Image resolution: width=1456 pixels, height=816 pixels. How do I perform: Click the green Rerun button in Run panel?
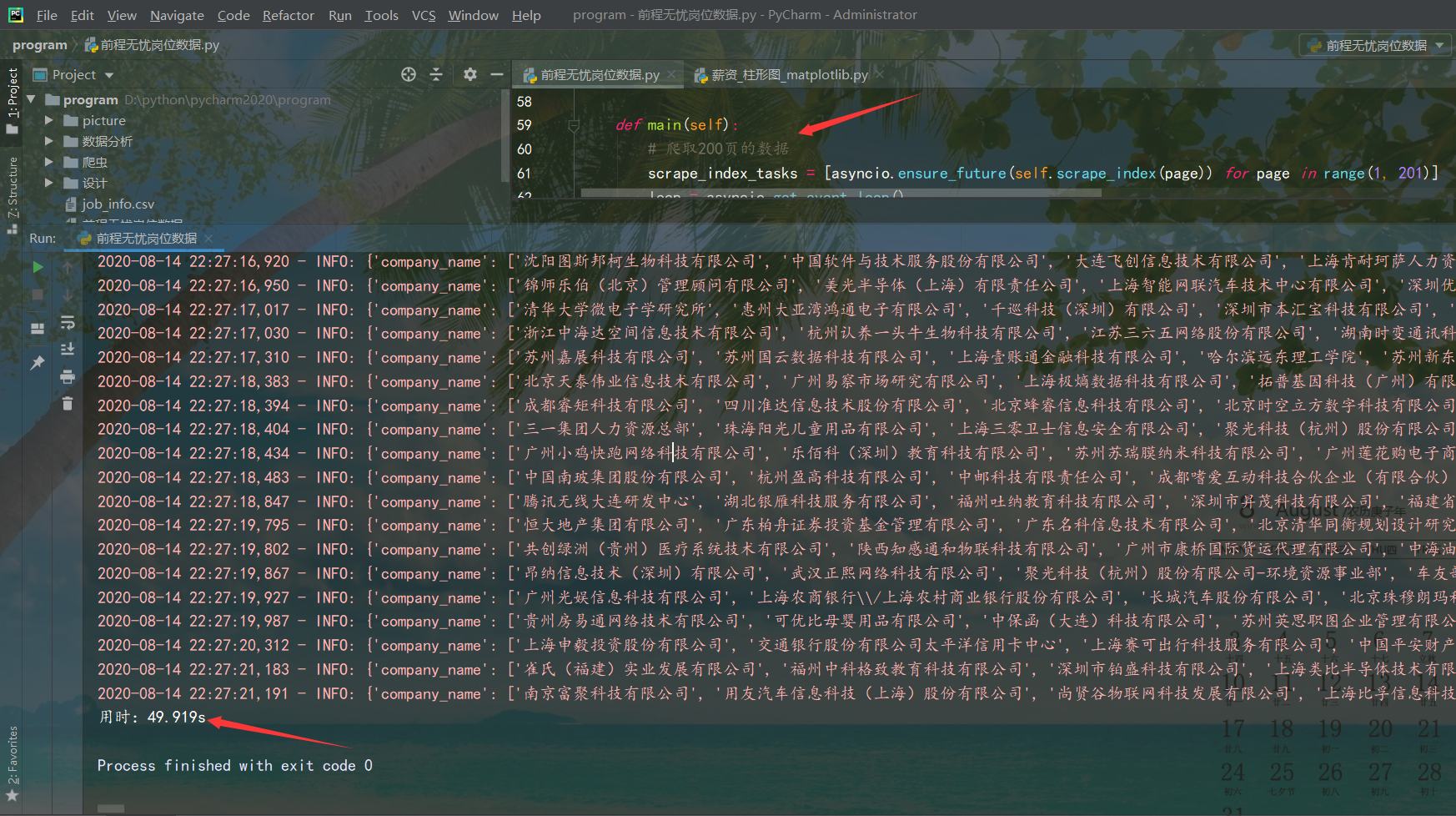(38, 267)
